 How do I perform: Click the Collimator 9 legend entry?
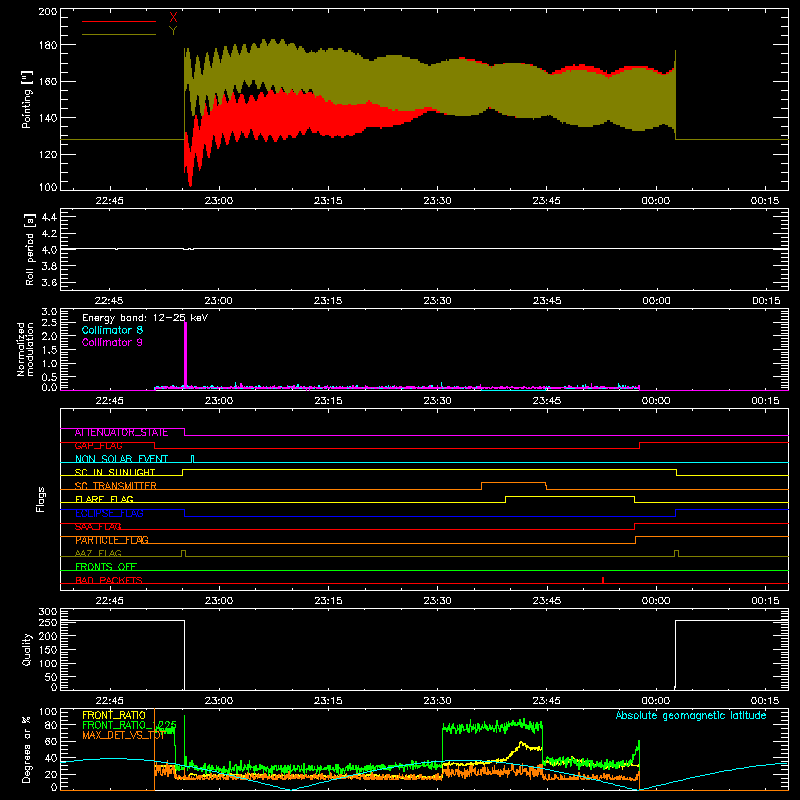tap(112, 342)
